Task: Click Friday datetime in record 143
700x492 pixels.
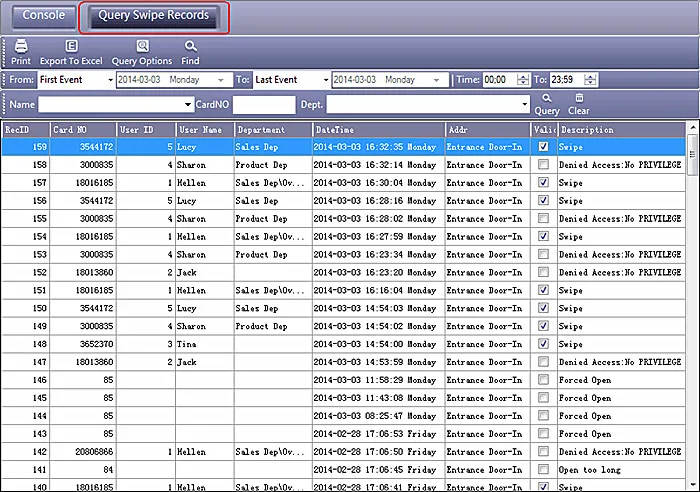Action: tap(375, 434)
